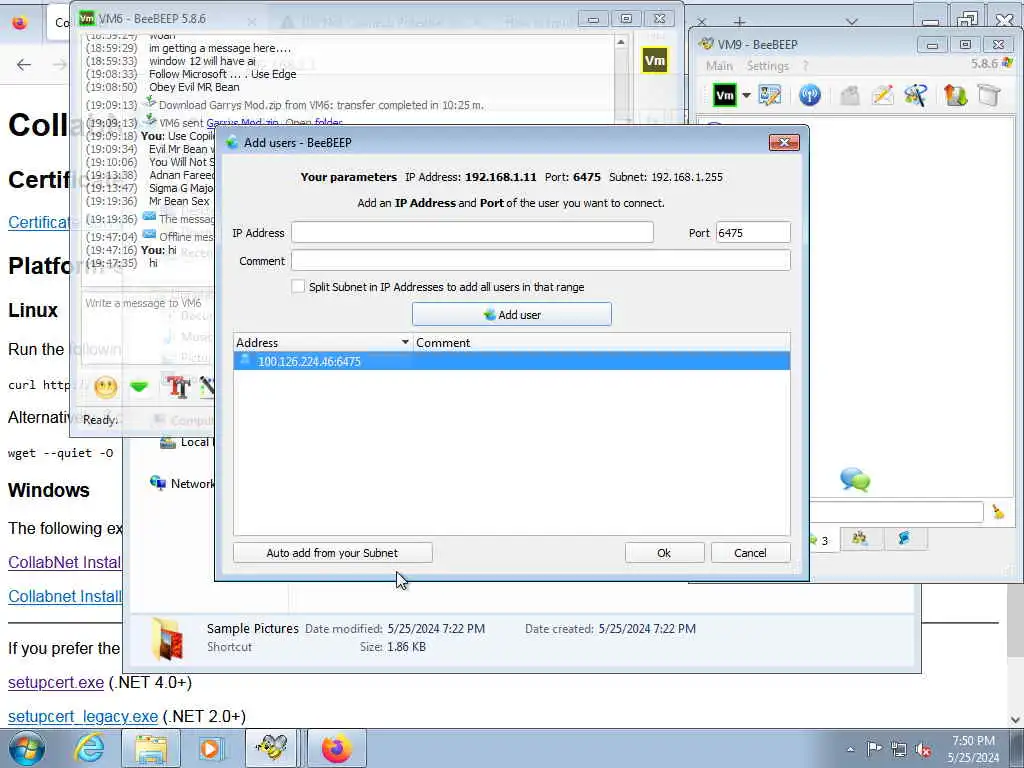
Task: Close the Add users dialog with red X
Action: point(784,142)
